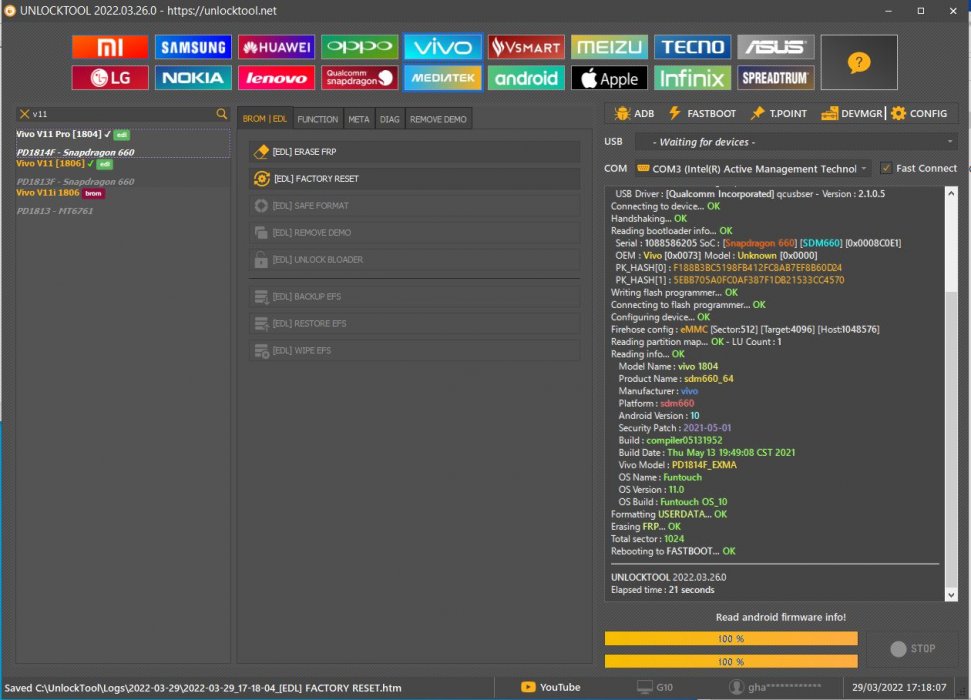
Task: Select the Samsung brand logo
Action: coord(193,47)
